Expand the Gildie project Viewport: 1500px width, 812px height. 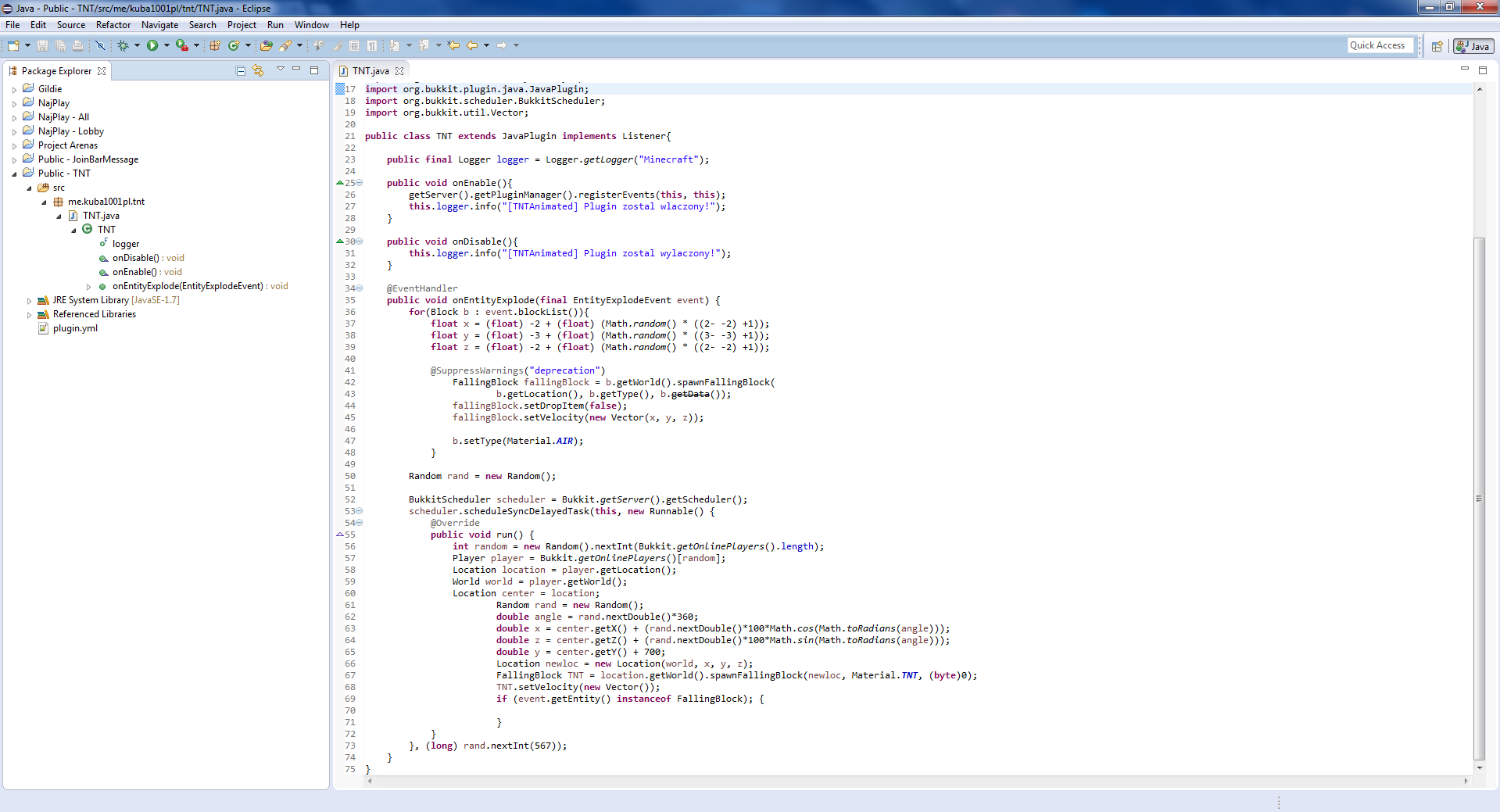click(x=14, y=90)
